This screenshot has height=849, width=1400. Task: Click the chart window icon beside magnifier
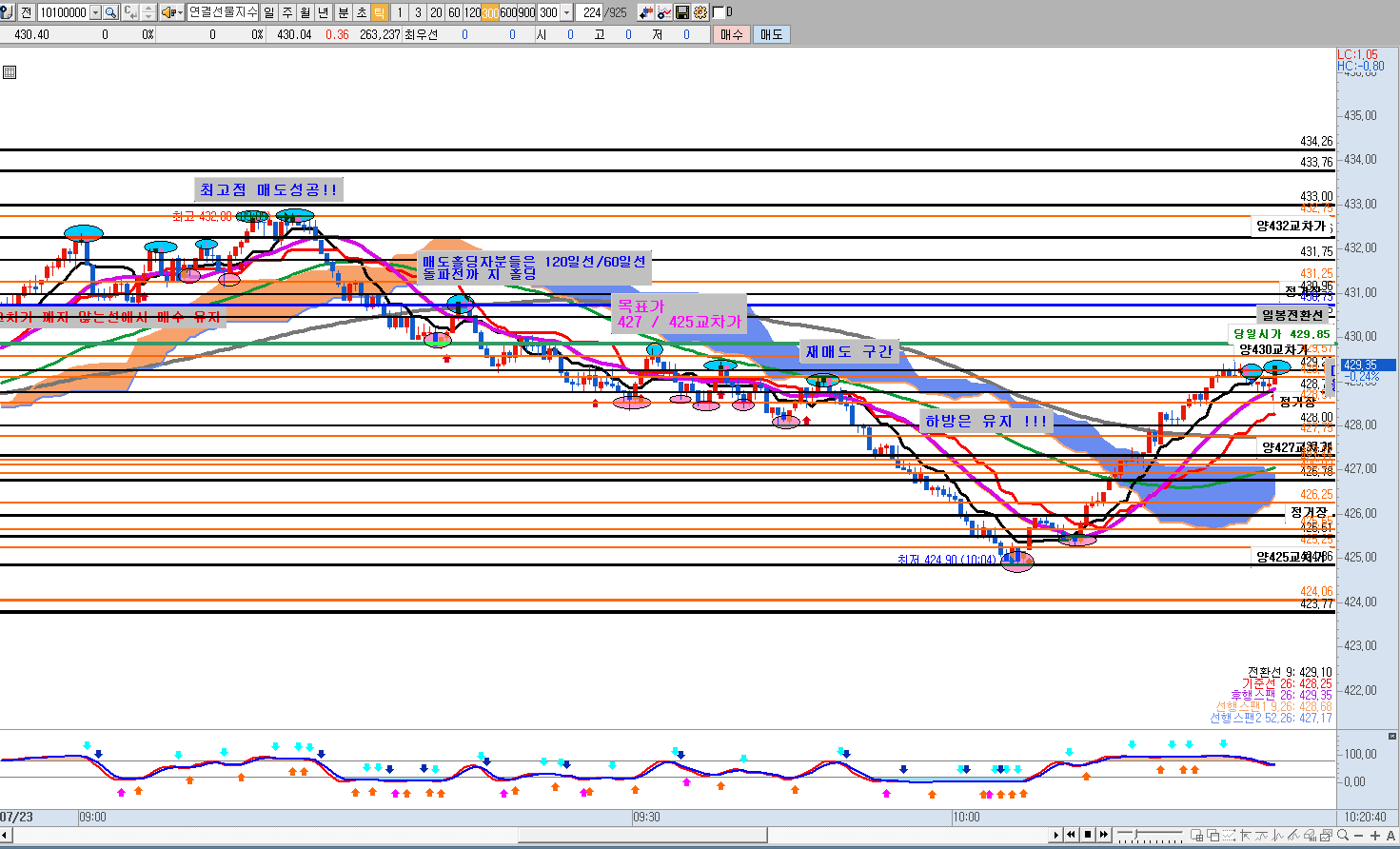(1325, 836)
